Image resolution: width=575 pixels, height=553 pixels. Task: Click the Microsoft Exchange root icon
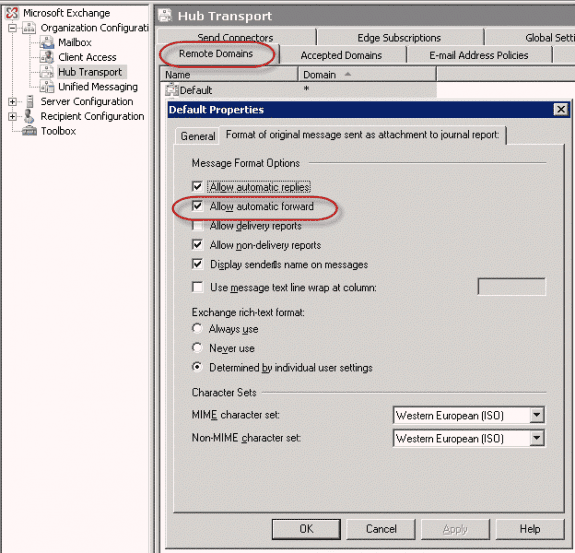[12, 13]
